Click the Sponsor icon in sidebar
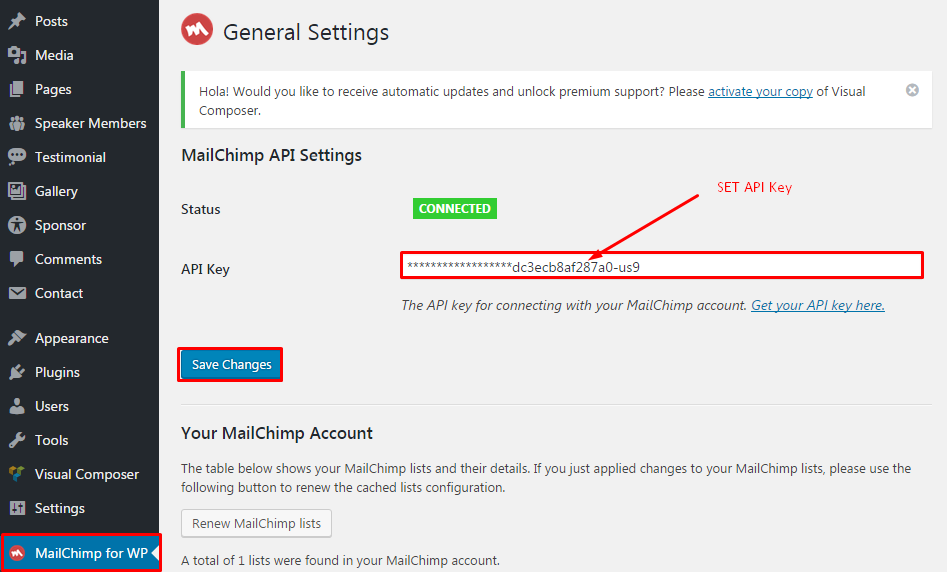The width and height of the screenshot is (947, 572). point(17,225)
